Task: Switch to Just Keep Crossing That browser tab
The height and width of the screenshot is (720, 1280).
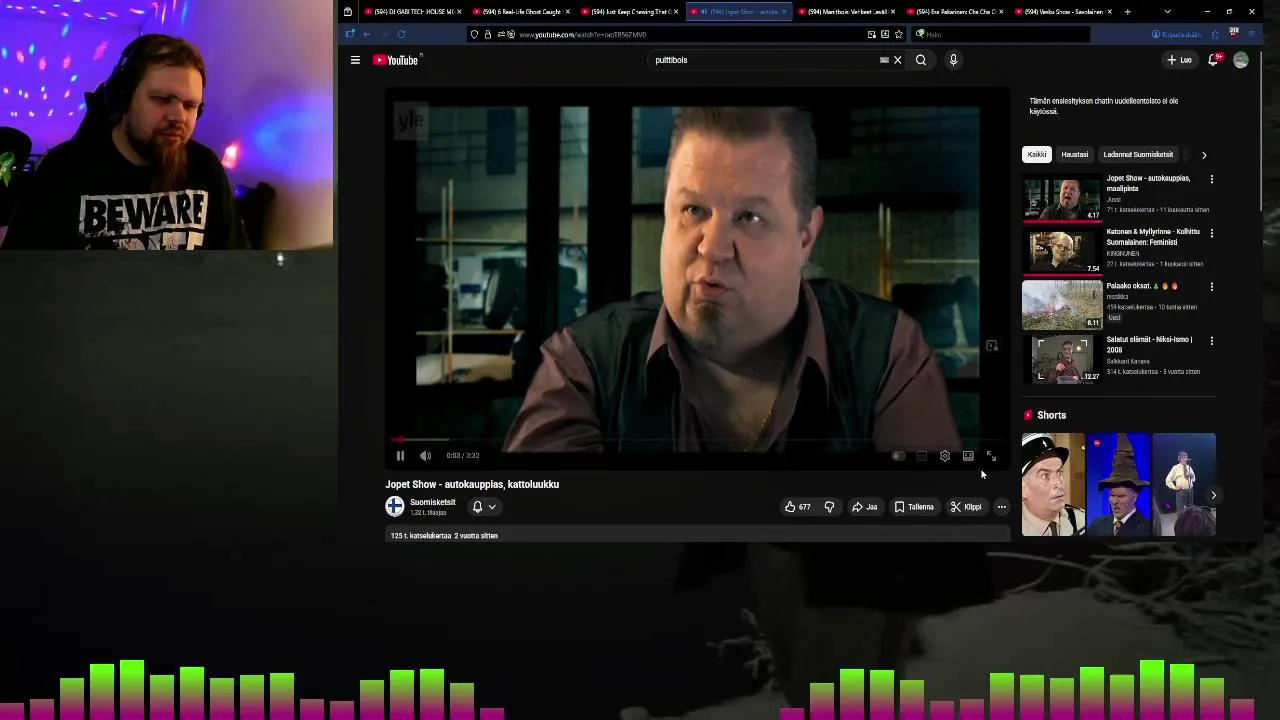Action: click(x=630, y=12)
